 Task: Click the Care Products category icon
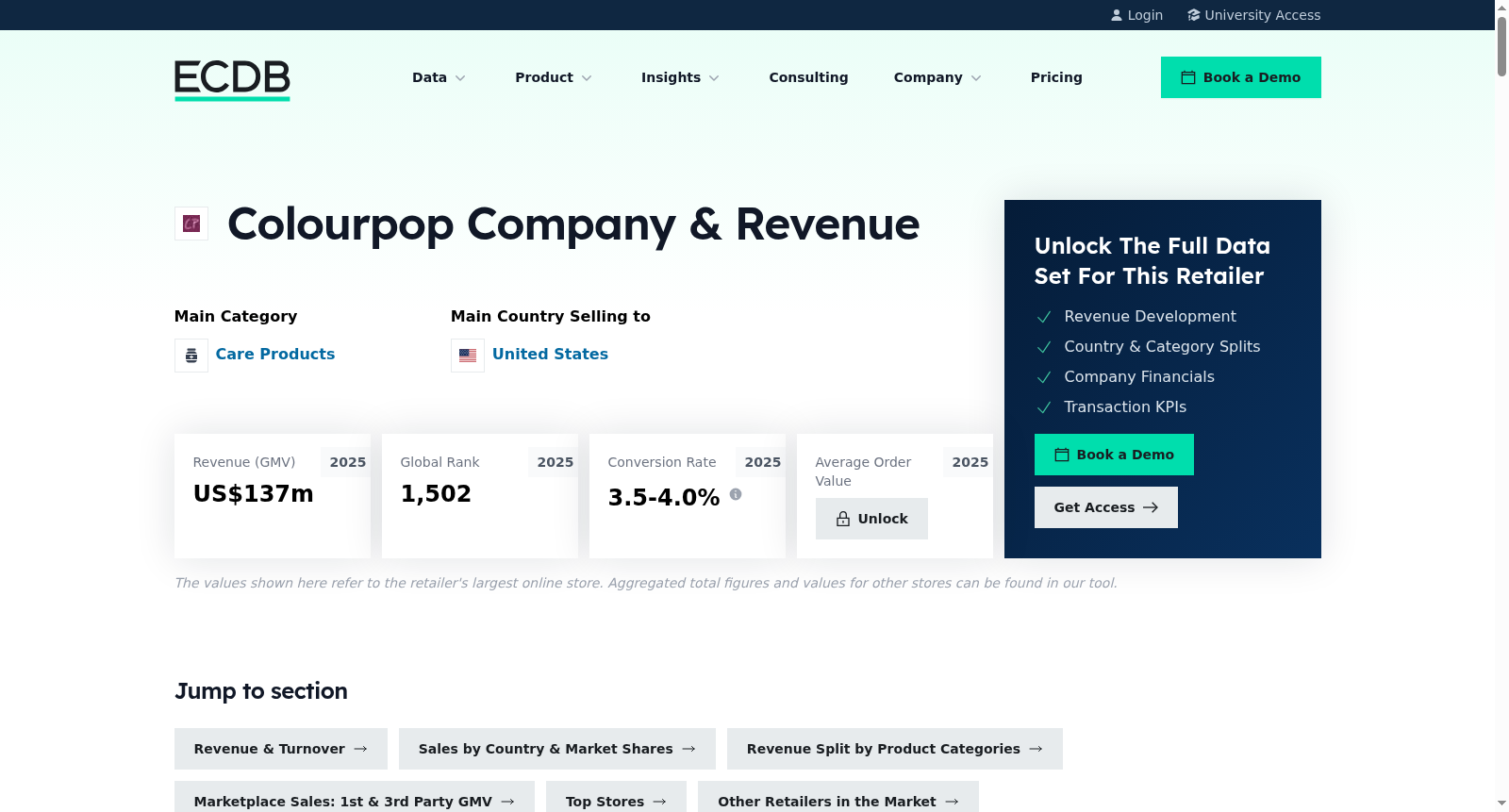191,356
